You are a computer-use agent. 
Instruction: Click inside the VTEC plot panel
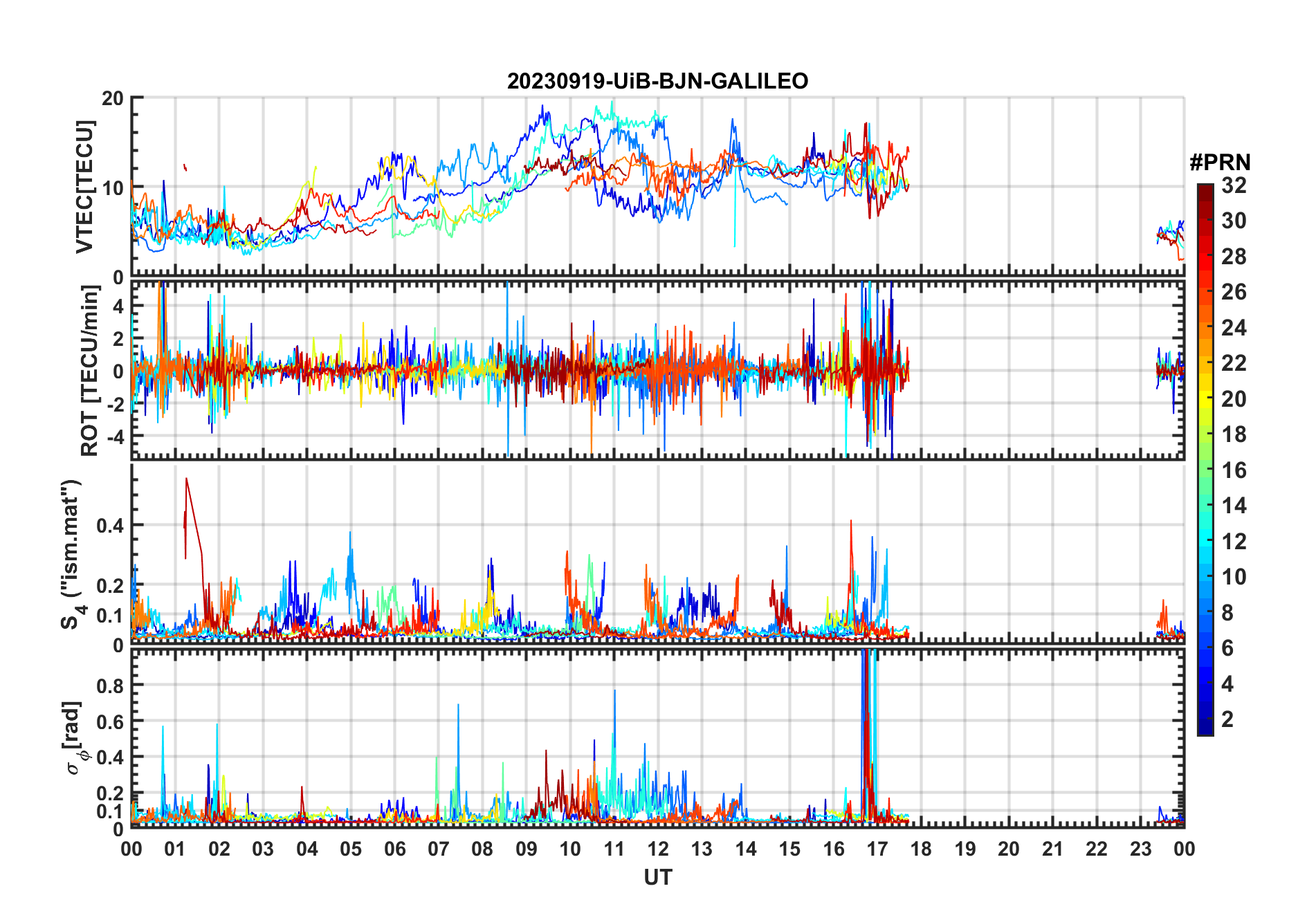tap(657, 187)
